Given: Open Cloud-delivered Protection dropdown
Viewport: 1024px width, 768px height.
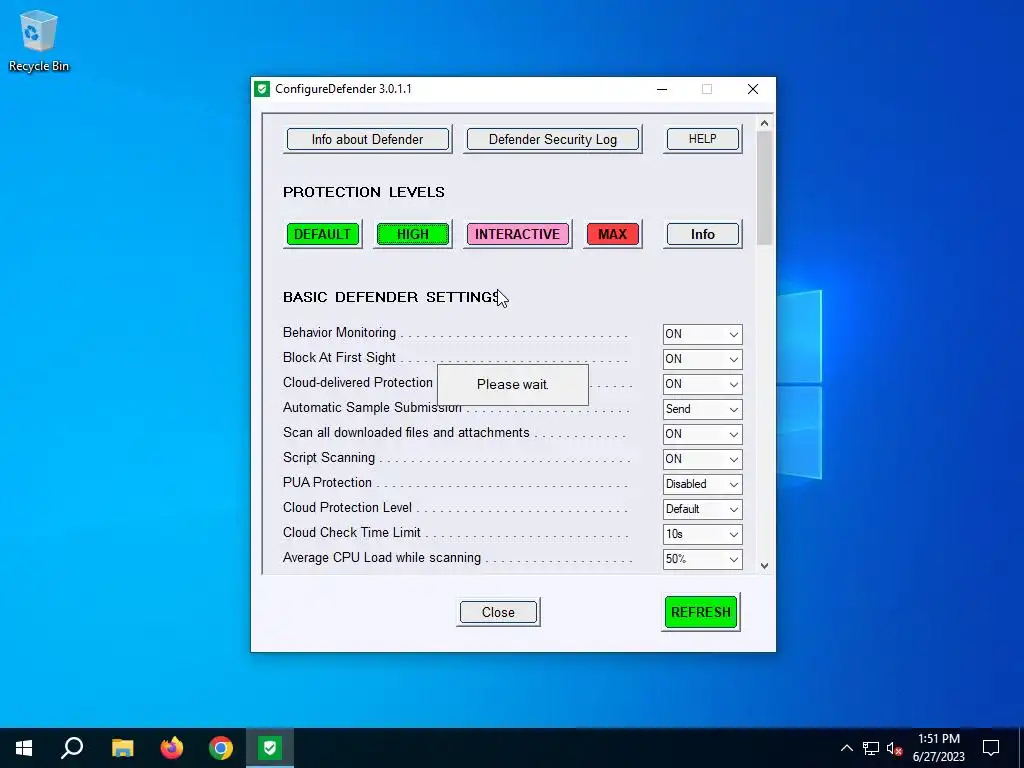Looking at the screenshot, I should click(x=703, y=384).
